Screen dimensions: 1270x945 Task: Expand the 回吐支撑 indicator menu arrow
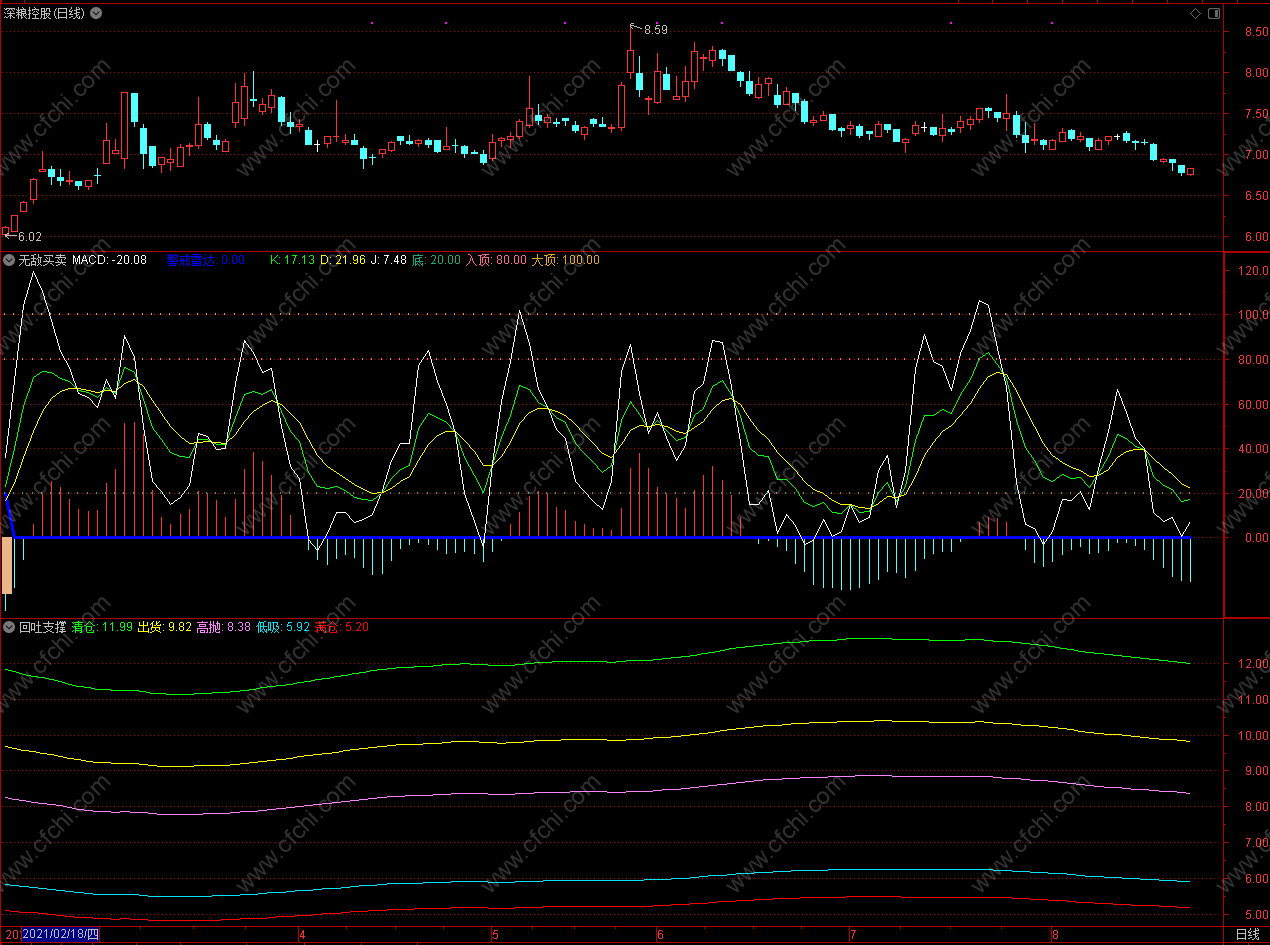[x=9, y=628]
